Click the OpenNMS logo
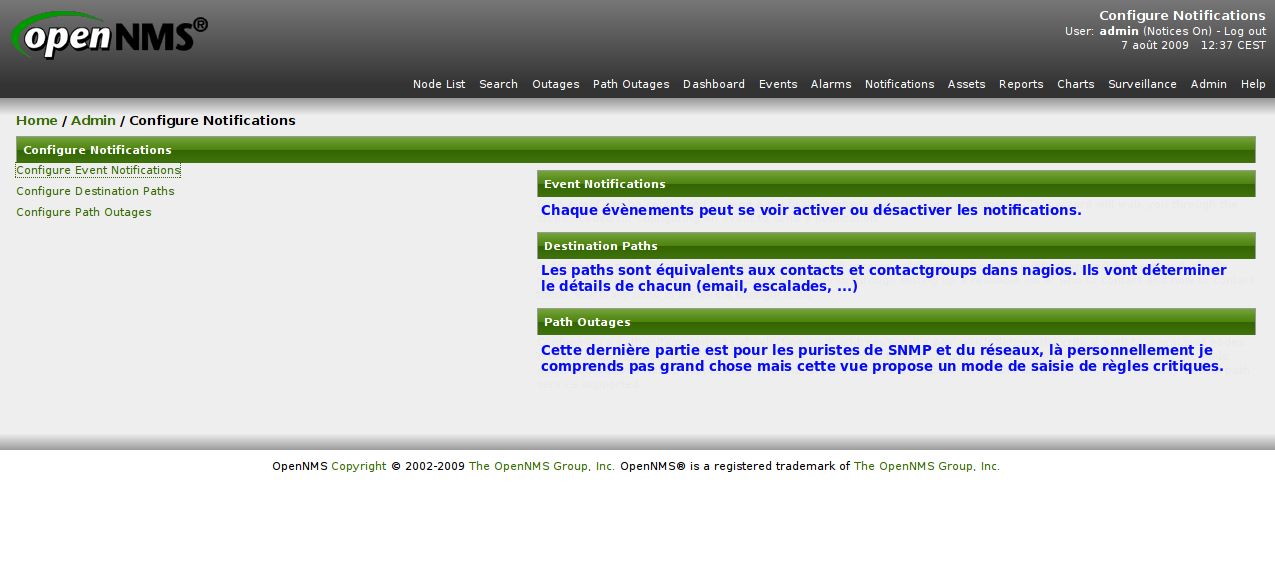 pos(108,36)
